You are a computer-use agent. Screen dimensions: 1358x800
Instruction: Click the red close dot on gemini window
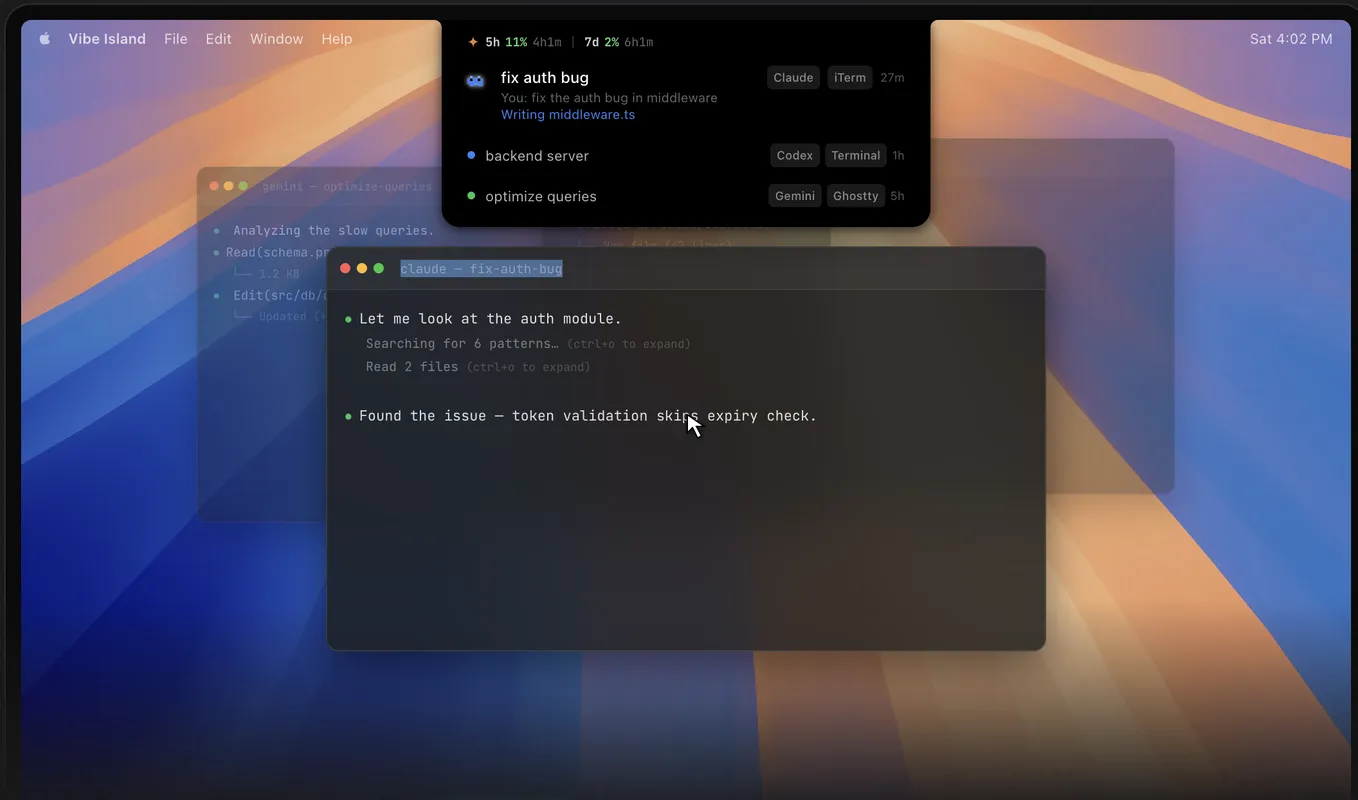(214, 186)
